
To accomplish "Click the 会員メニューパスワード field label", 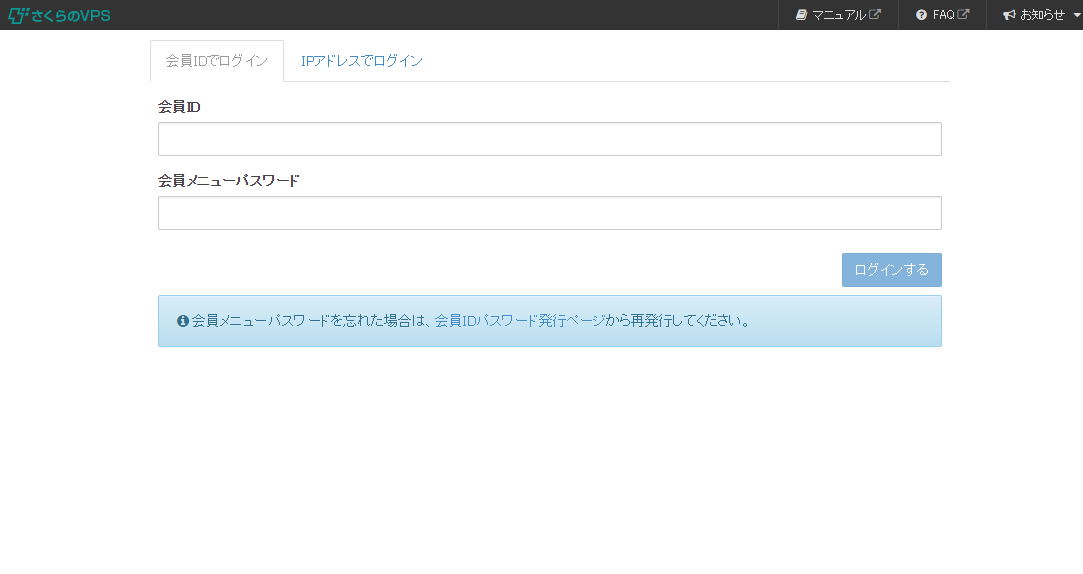I will tap(228, 181).
